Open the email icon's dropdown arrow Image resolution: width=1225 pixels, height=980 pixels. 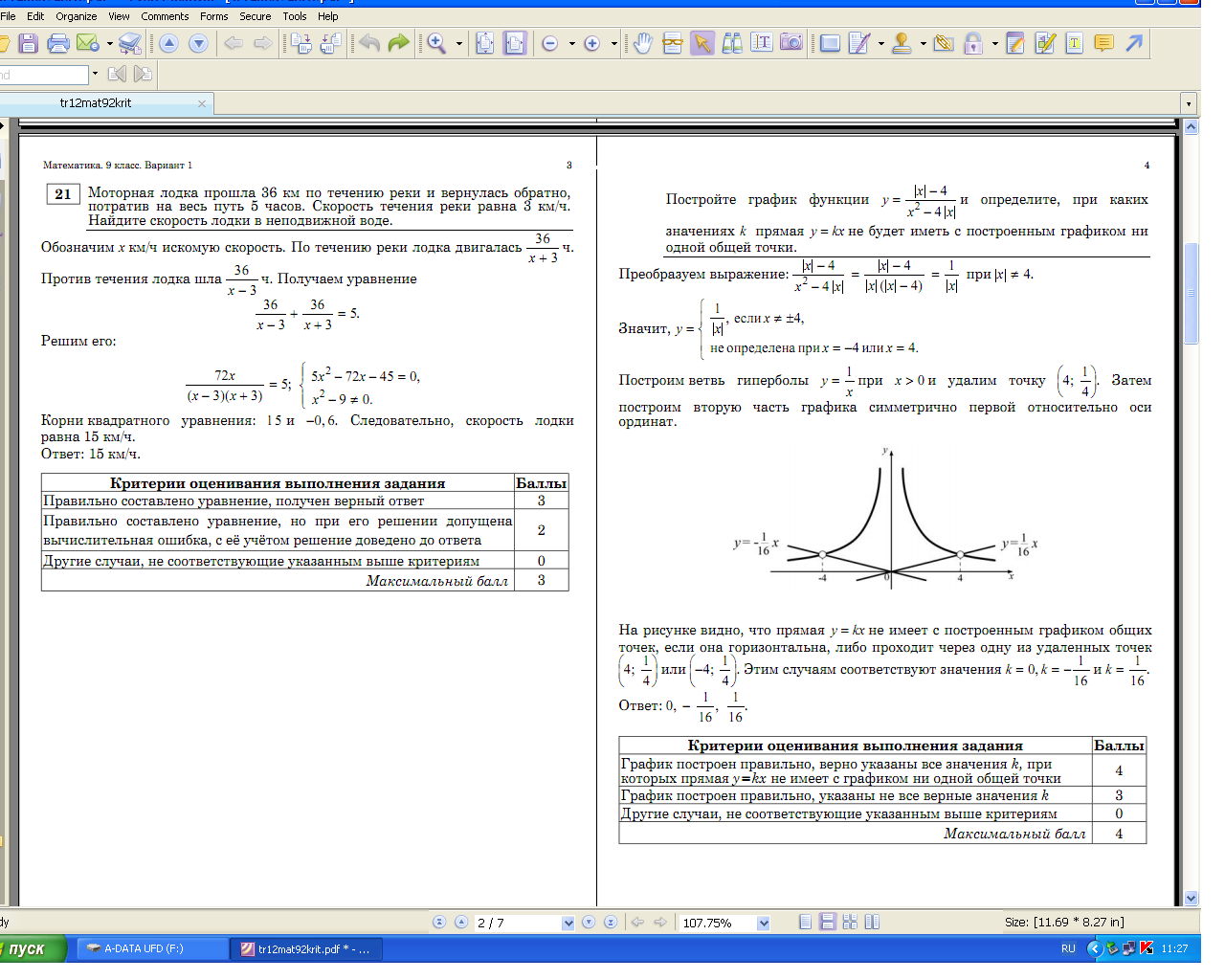[110, 43]
